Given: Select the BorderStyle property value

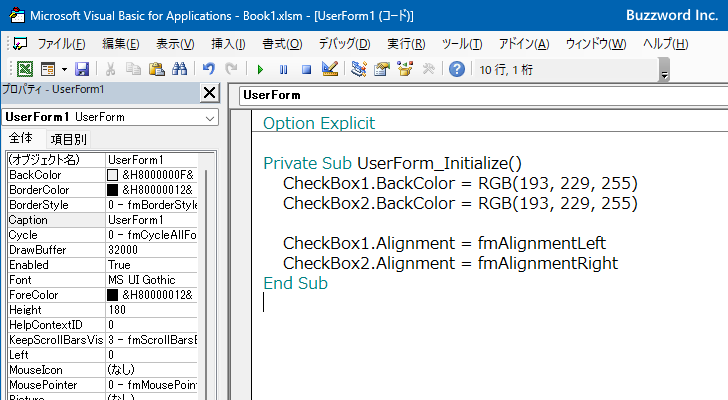Looking at the screenshot, I should tap(152, 205).
